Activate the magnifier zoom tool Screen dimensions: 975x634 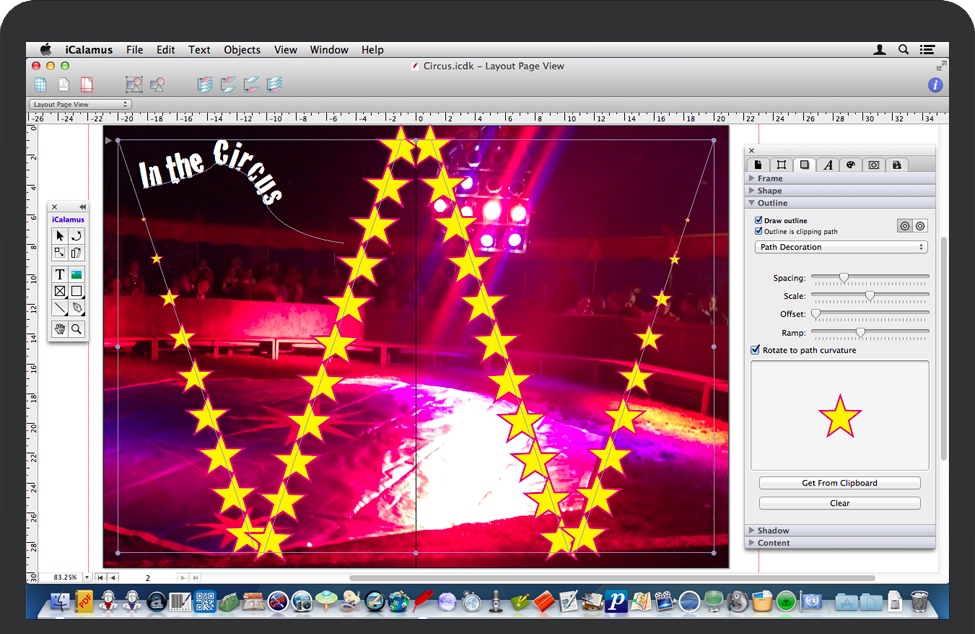pos(77,329)
